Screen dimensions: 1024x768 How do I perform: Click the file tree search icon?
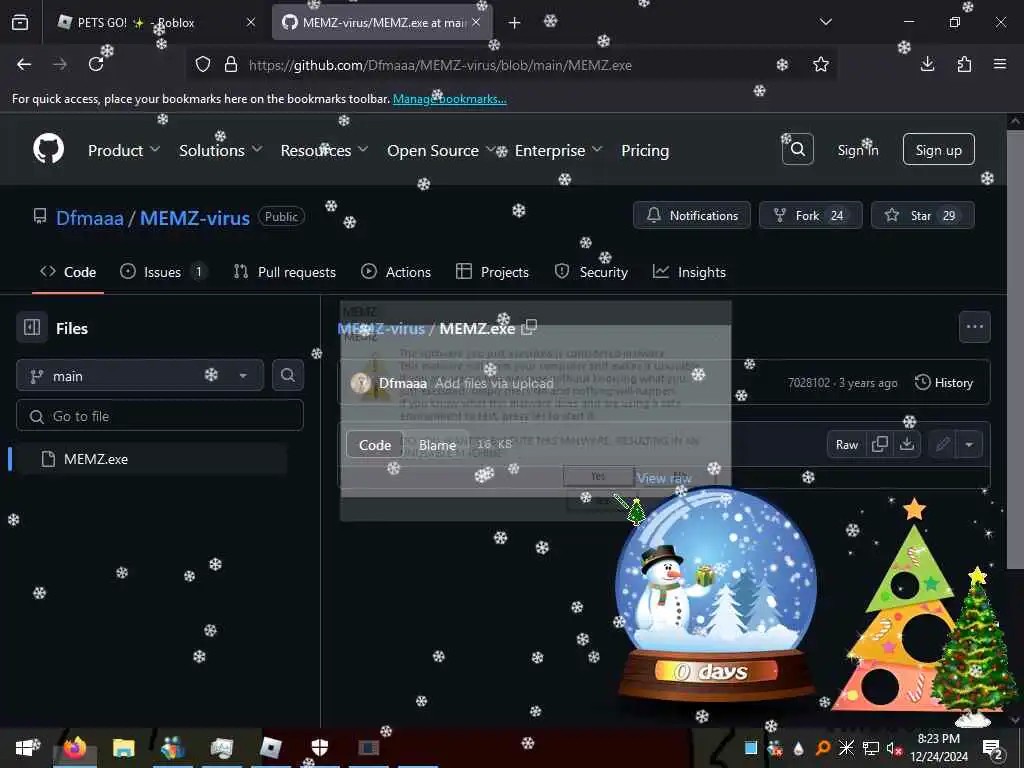[x=288, y=375]
